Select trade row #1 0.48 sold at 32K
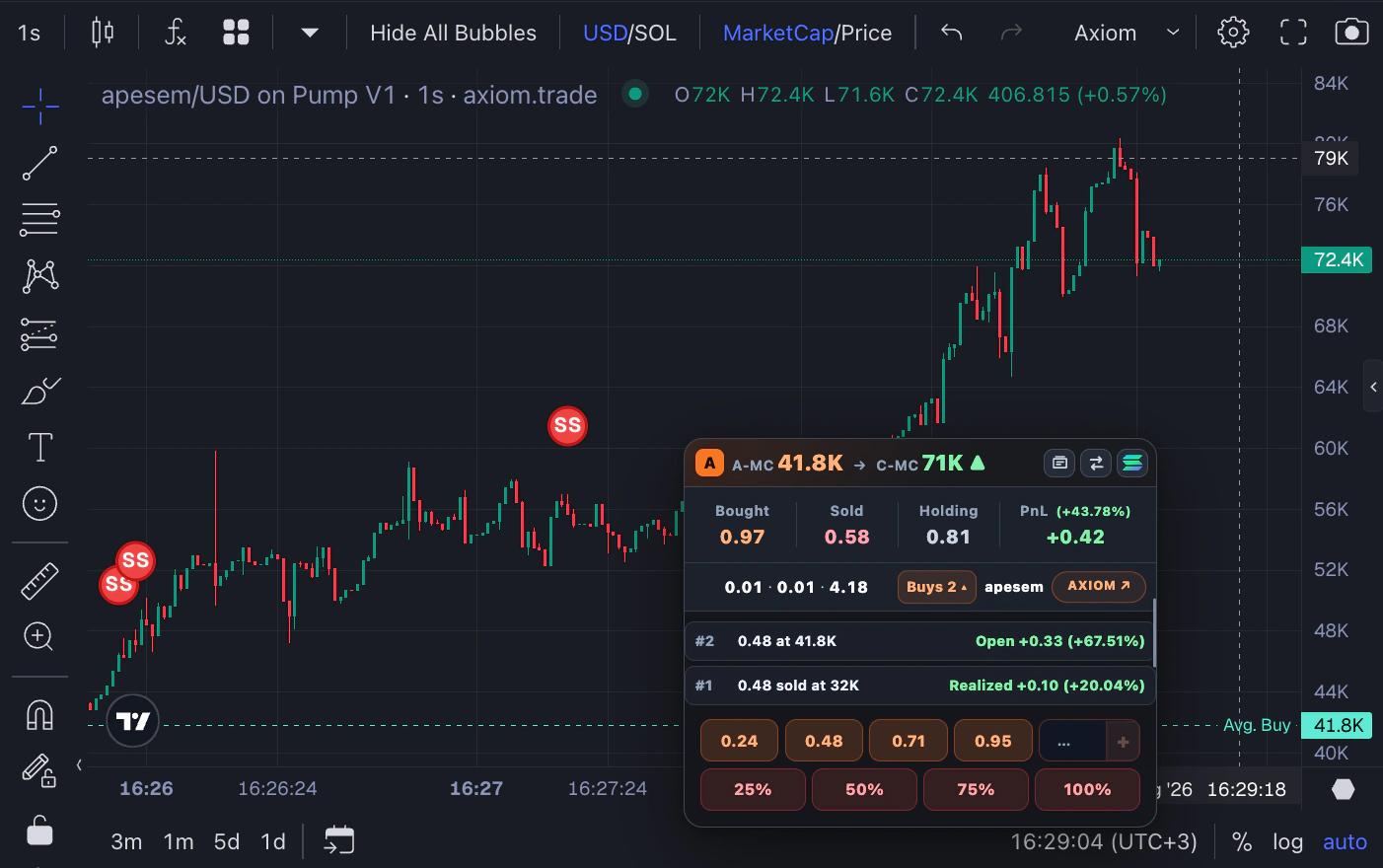The image size is (1383, 868). point(917,686)
